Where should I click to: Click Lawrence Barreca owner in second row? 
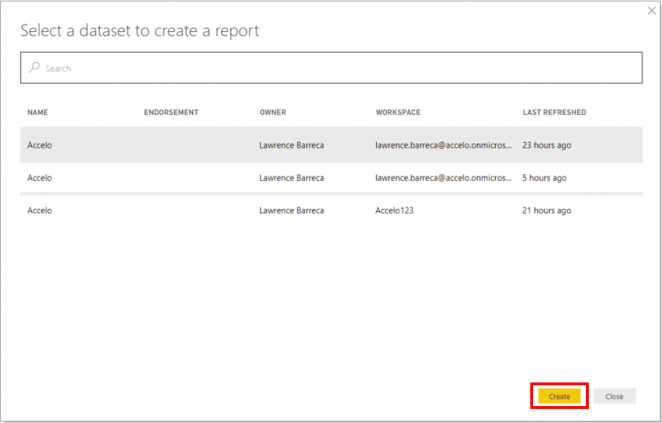tap(291, 178)
